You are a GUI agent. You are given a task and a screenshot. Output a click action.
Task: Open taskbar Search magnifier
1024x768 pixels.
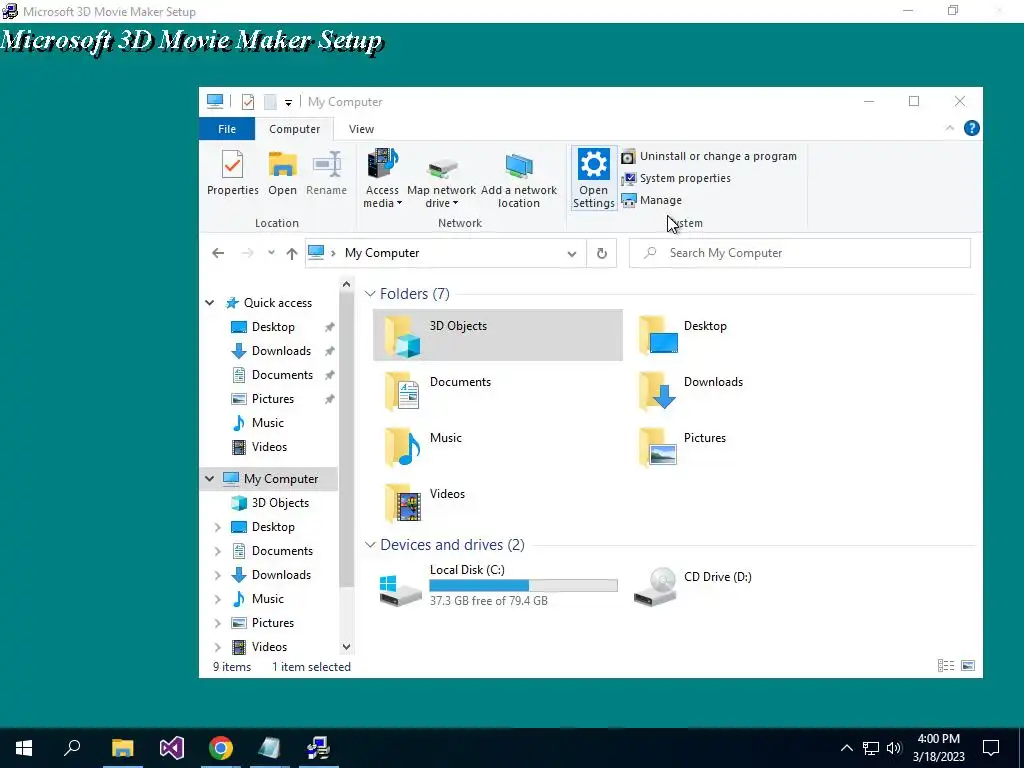click(72, 748)
